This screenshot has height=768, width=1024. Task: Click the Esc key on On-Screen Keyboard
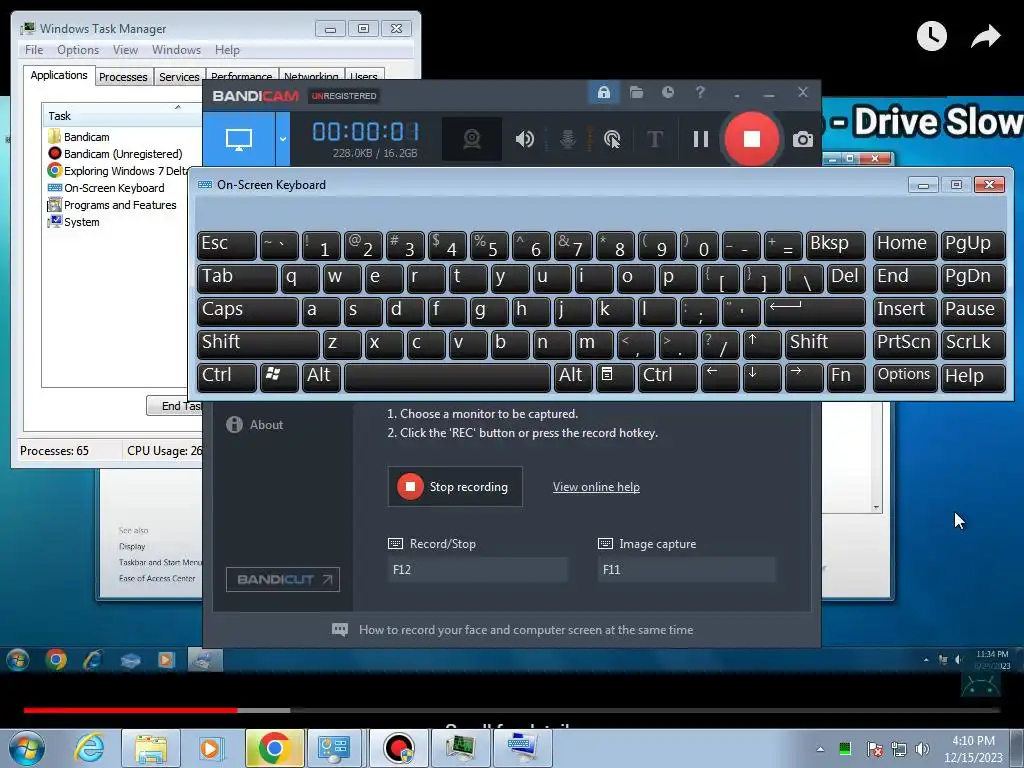coord(227,245)
